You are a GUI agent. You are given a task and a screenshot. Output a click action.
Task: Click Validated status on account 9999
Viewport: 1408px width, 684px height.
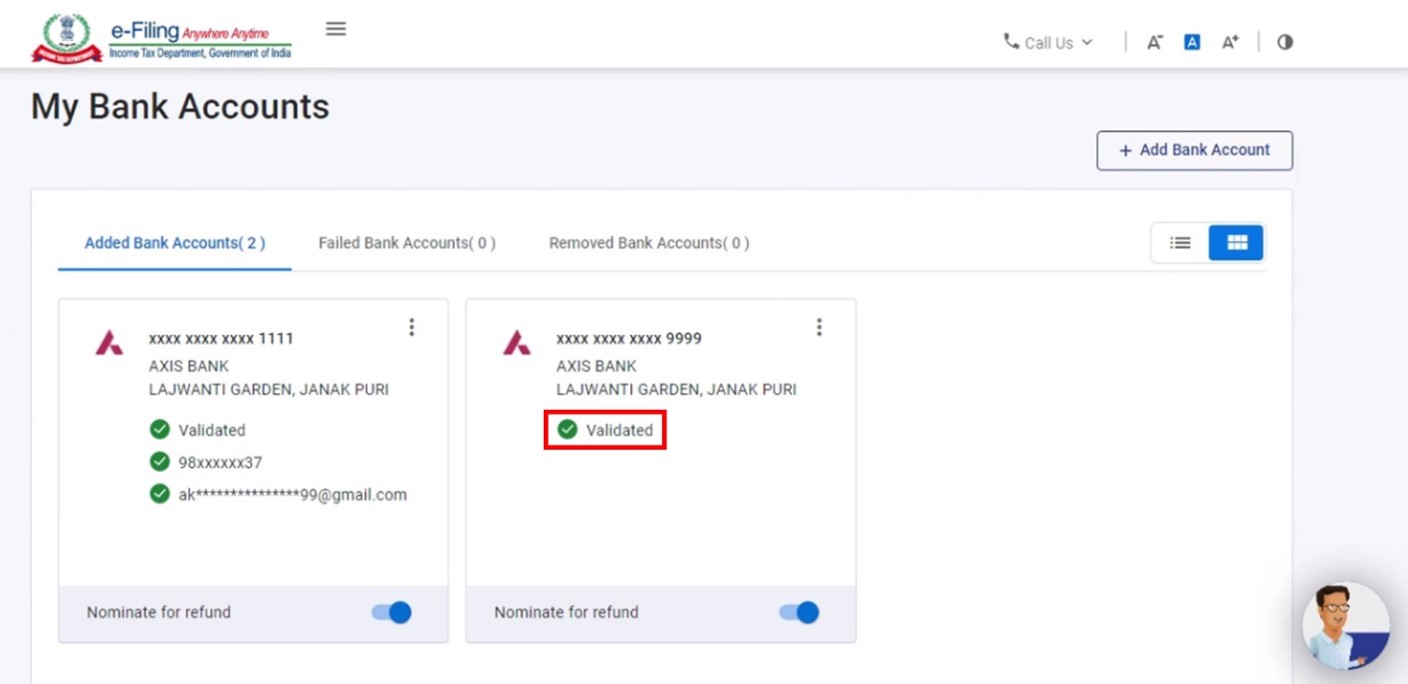(x=606, y=430)
